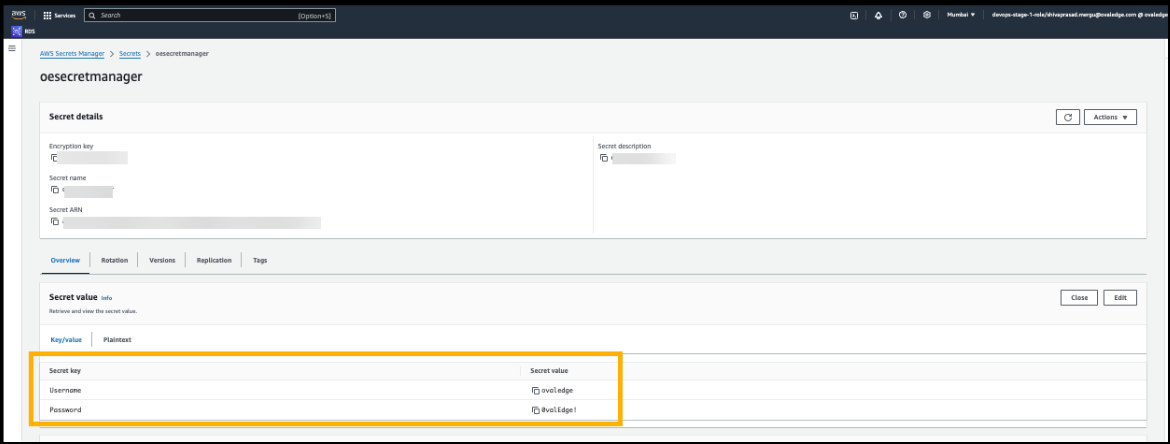Open the Info link beside Secret value
This screenshot has height=444, width=1170.
pyautogui.click(x=107, y=298)
